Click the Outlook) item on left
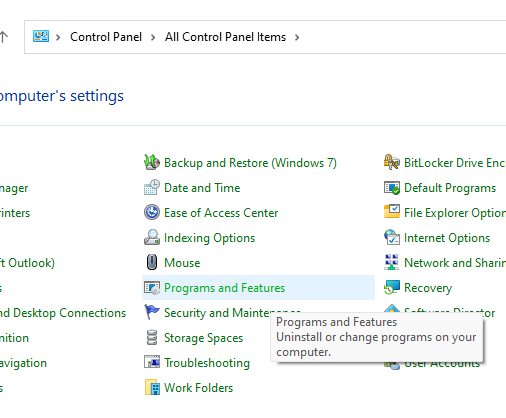Viewport: 506px width, 418px height. click(27, 263)
